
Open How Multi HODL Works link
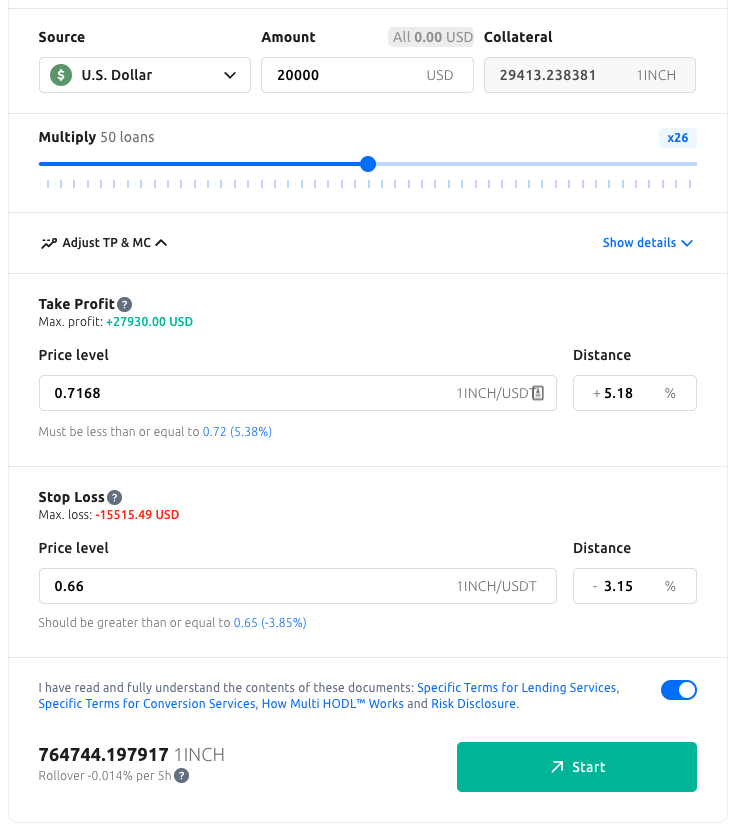[x=332, y=704]
